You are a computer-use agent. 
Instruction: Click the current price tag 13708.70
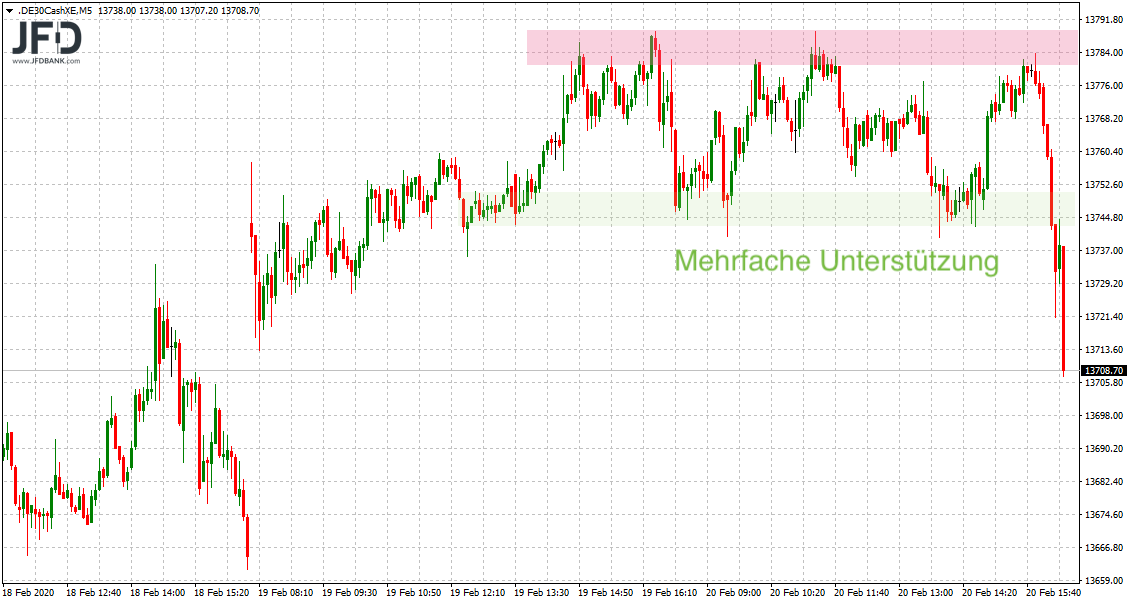tap(1104, 371)
